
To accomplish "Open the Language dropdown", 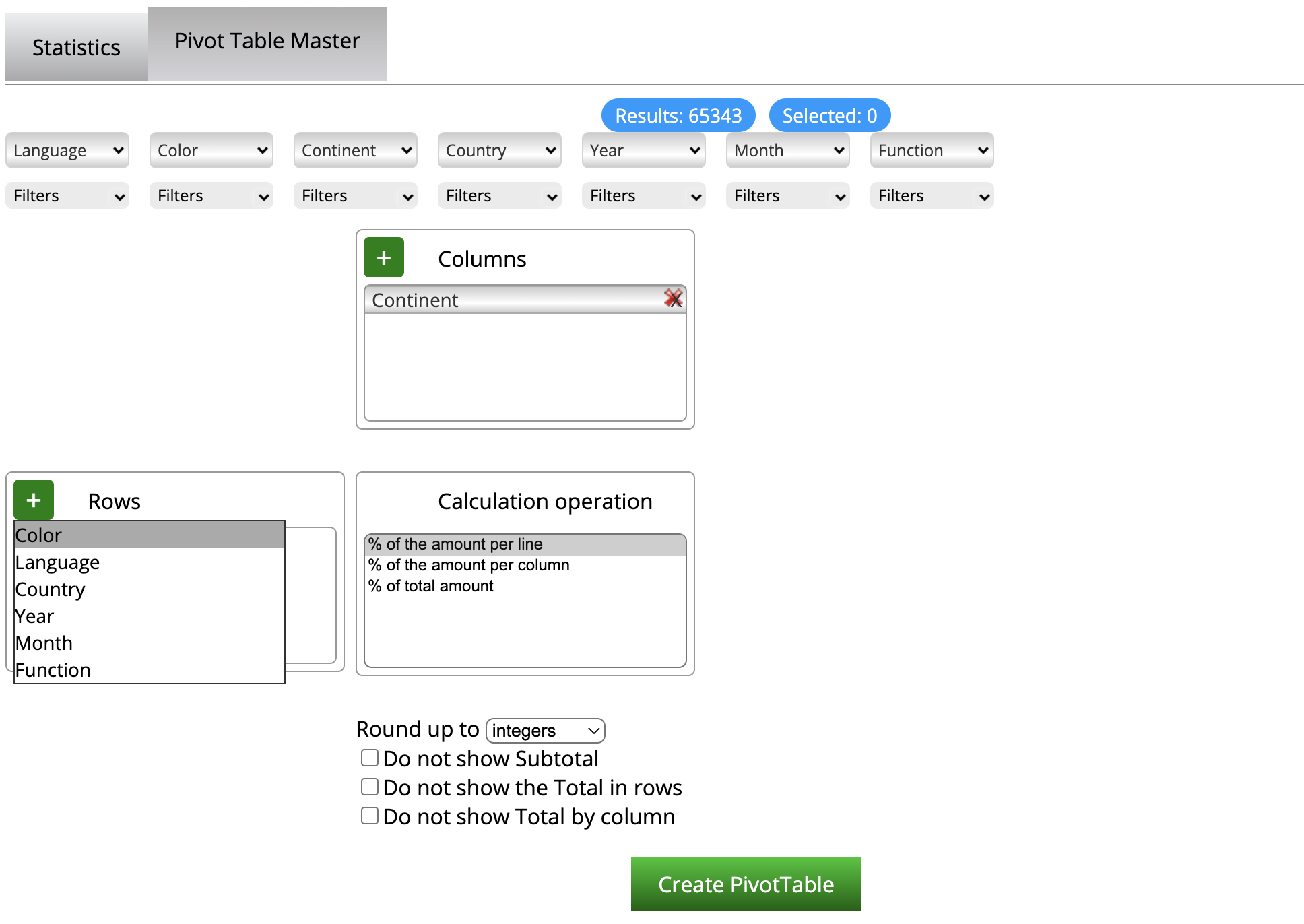I will coord(67,150).
